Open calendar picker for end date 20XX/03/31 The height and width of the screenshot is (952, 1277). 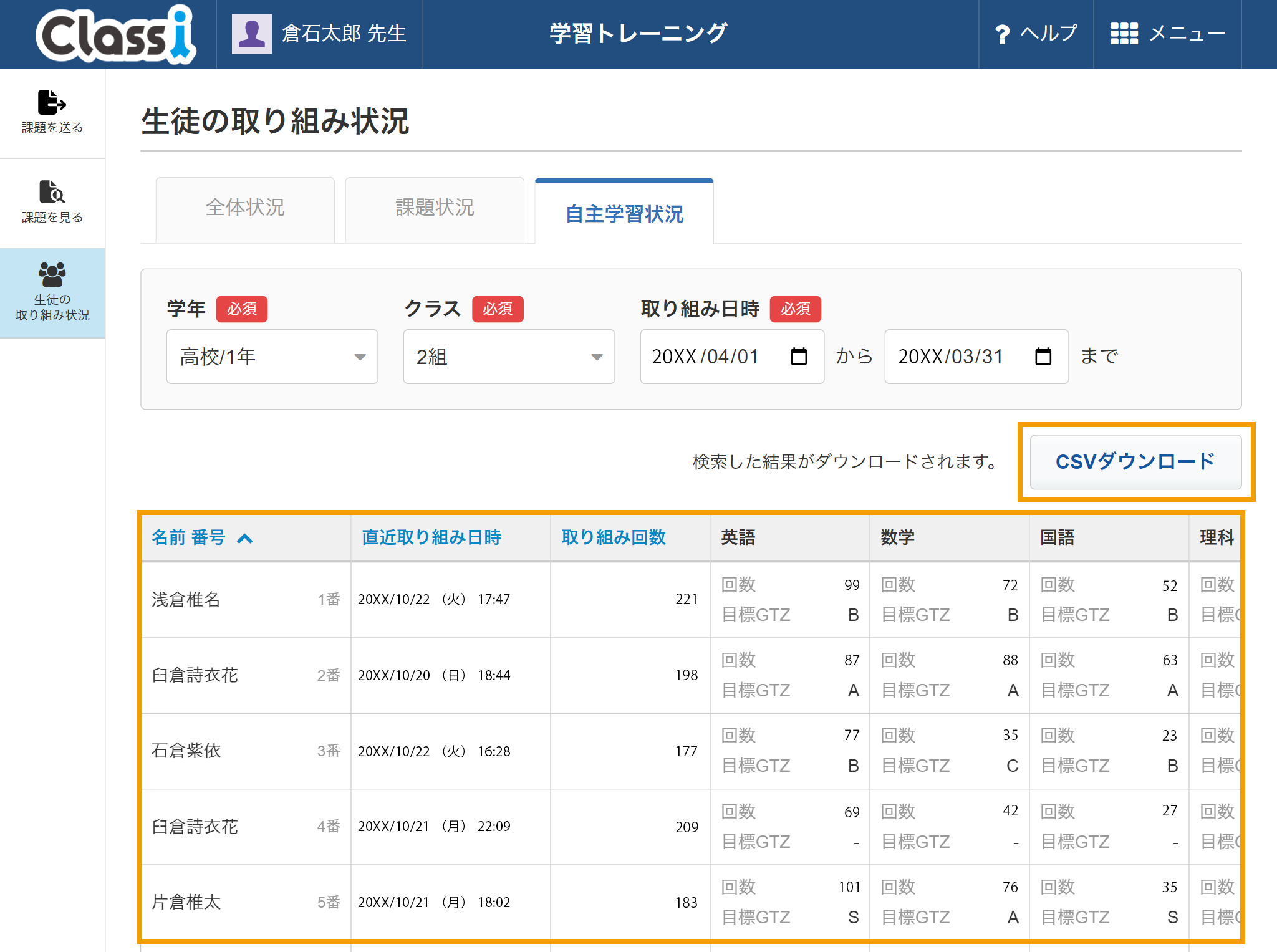[1043, 356]
